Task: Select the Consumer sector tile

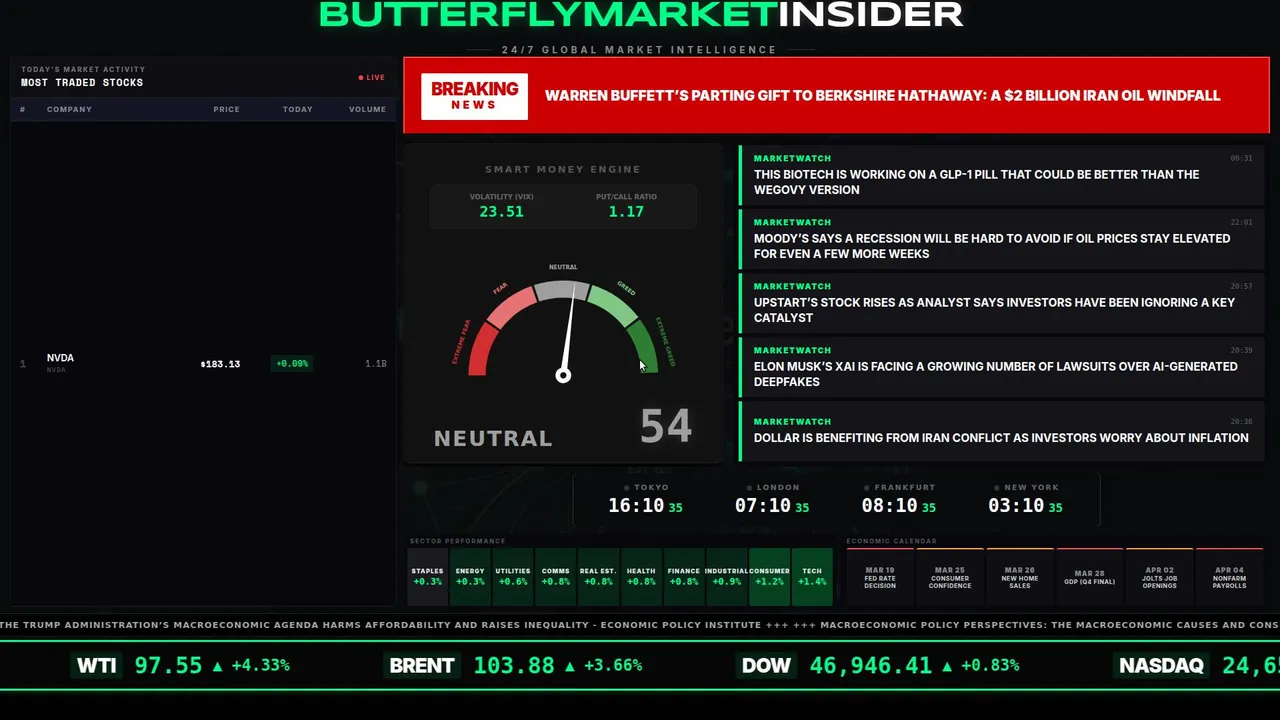Action: (x=769, y=577)
